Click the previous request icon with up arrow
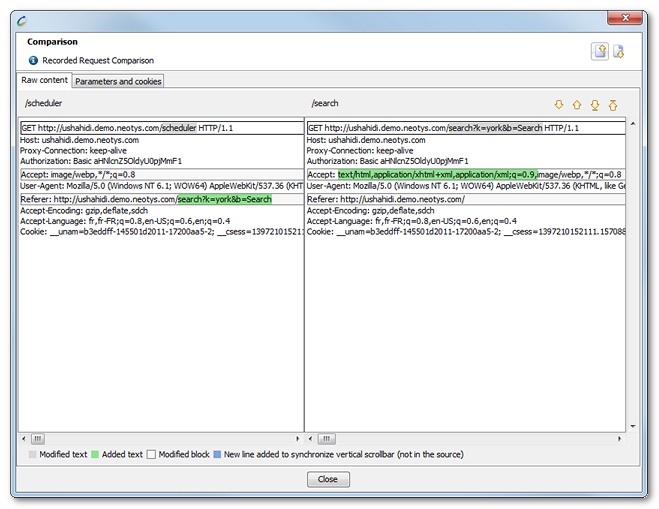 [600, 51]
